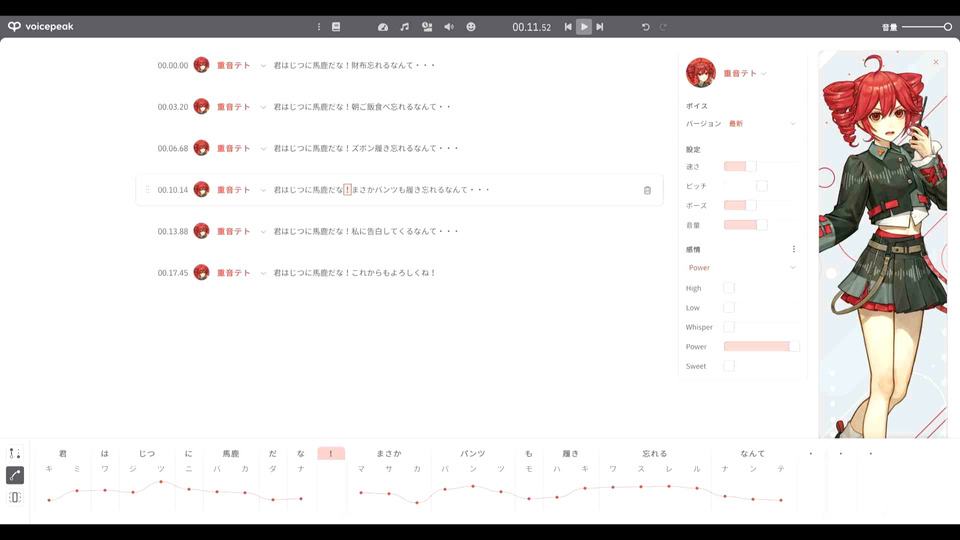
Task: Expand narrator dropdown on line 00.00.00
Action: pos(263,66)
